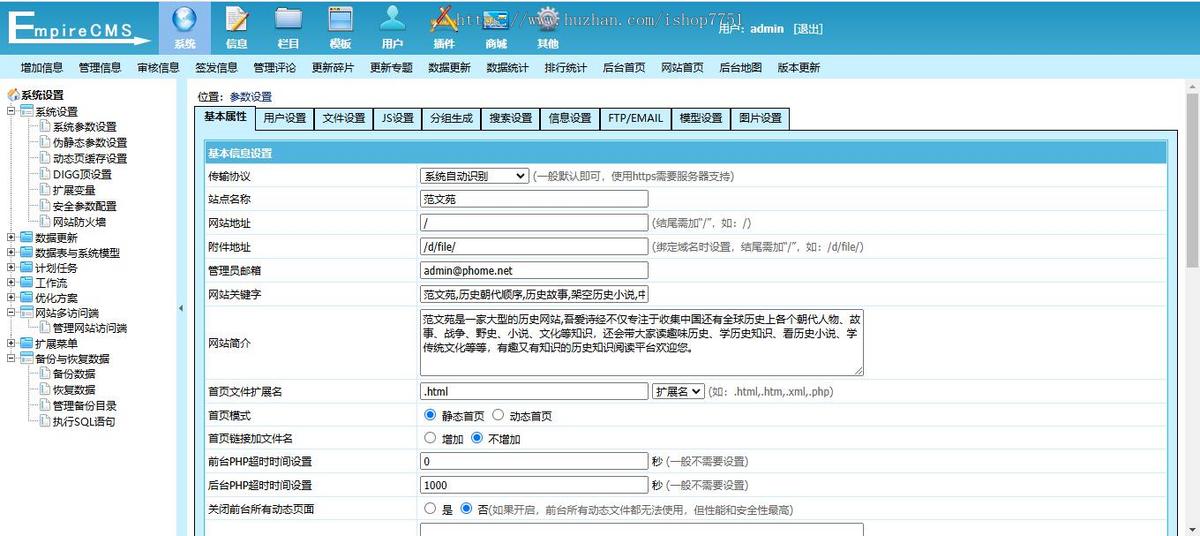1200x536 pixels.
Task: Select the 静态首页 radio button
Action: click(x=430, y=415)
